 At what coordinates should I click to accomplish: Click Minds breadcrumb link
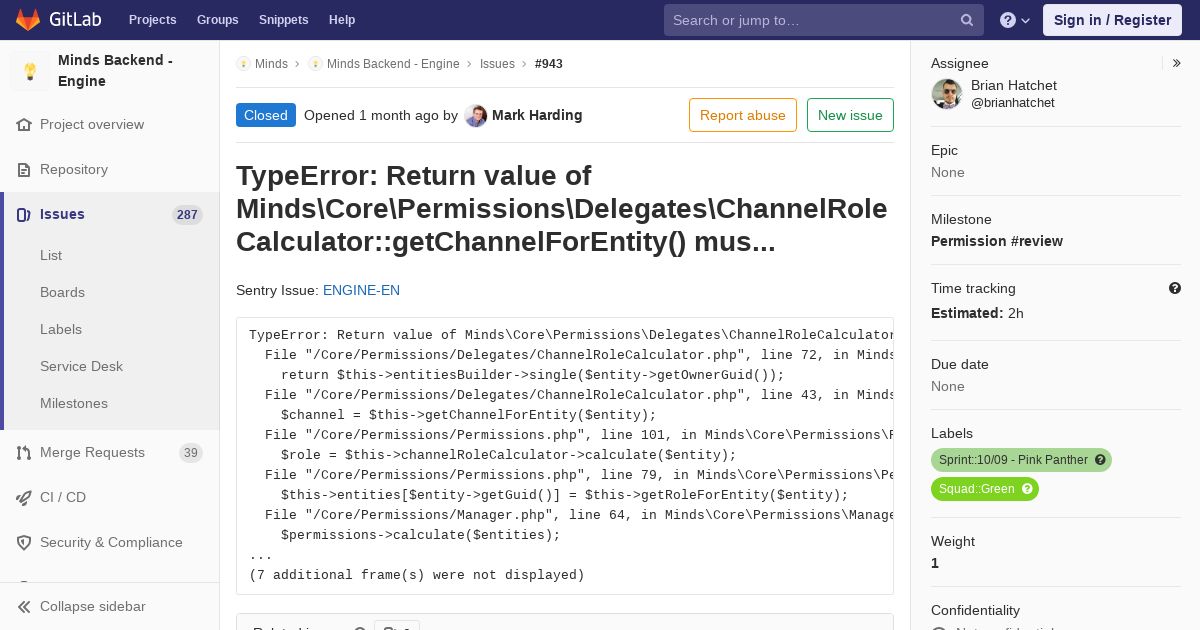point(271,64)
